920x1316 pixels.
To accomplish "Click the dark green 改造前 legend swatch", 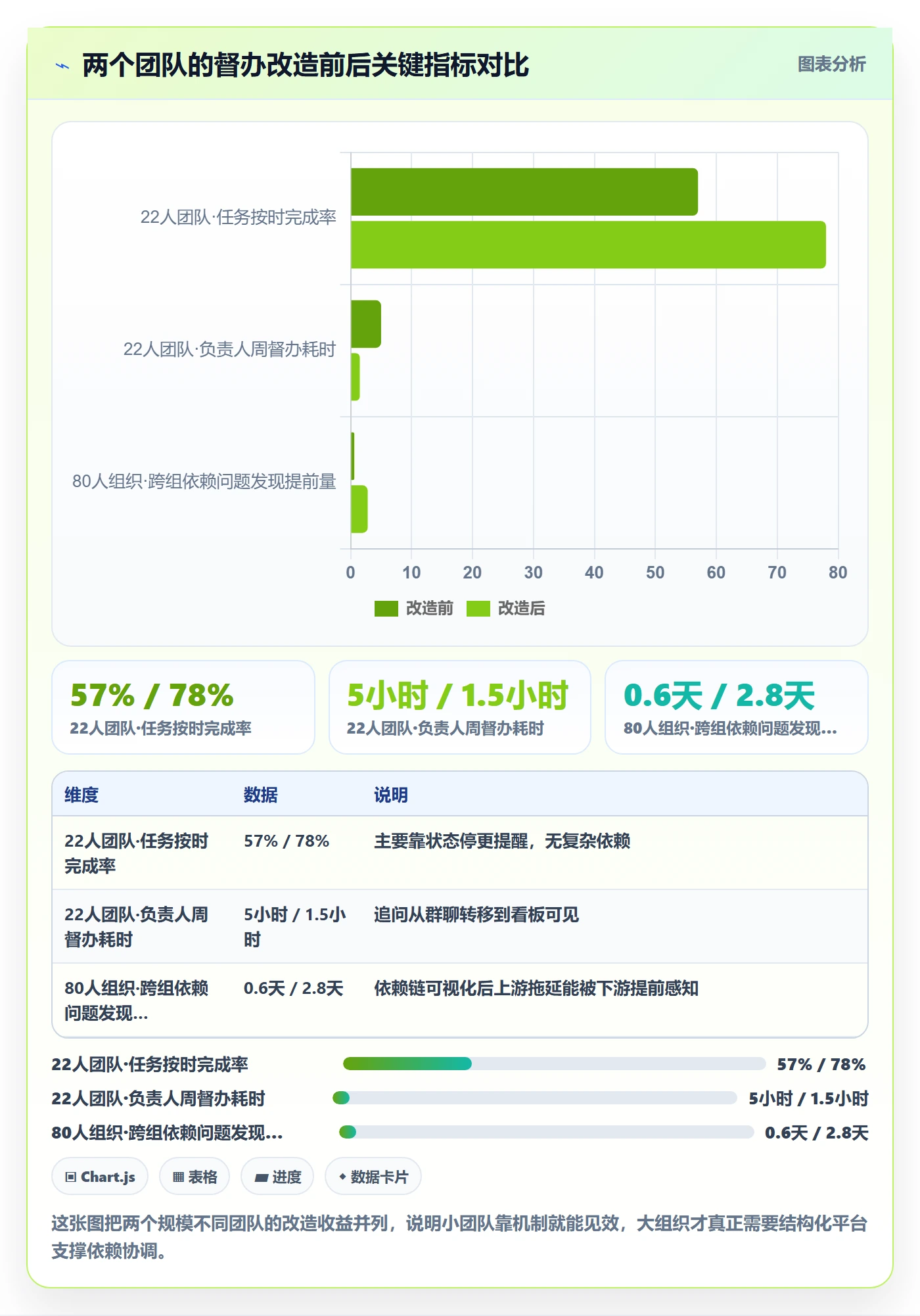I will [x=386, y=609].
